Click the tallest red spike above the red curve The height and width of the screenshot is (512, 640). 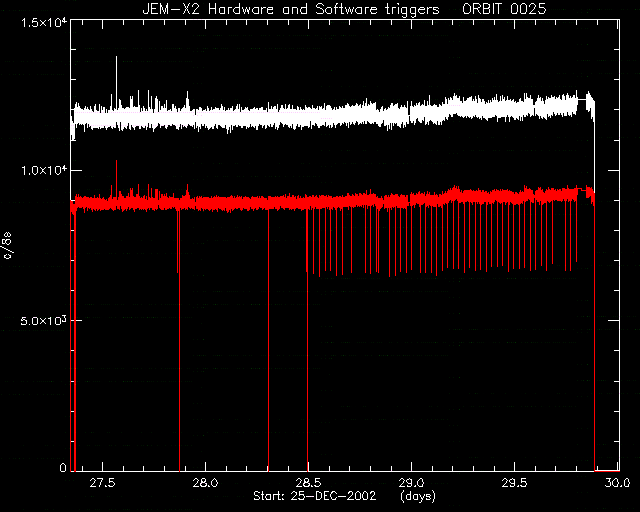(x=116, y=178)
